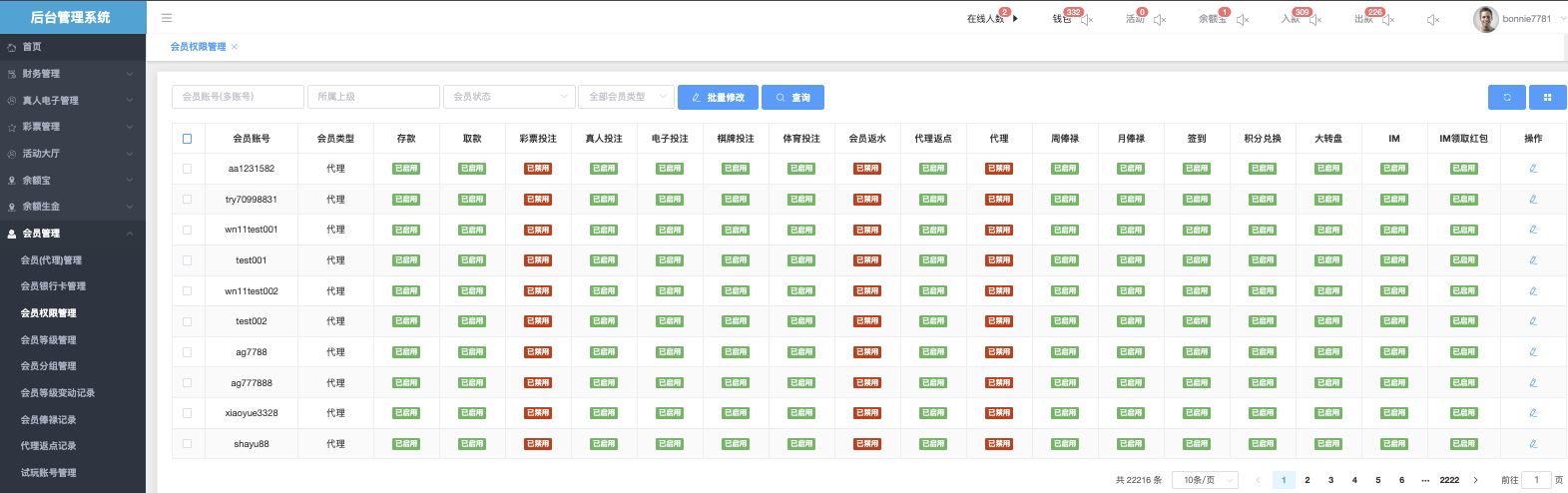Click the blue refresh icon button
Screen dimensions: 1568x493
(1506, 97)
